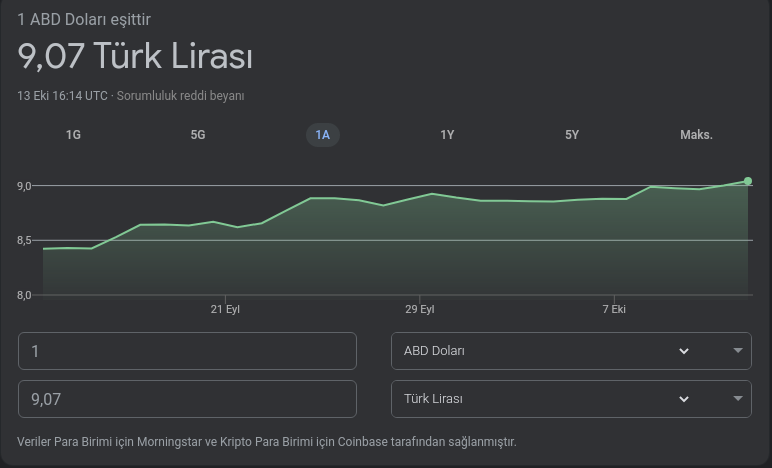This screenshot has width=772, height=468.
Task: Select the 1G time range
Action: tap(73, 135)
